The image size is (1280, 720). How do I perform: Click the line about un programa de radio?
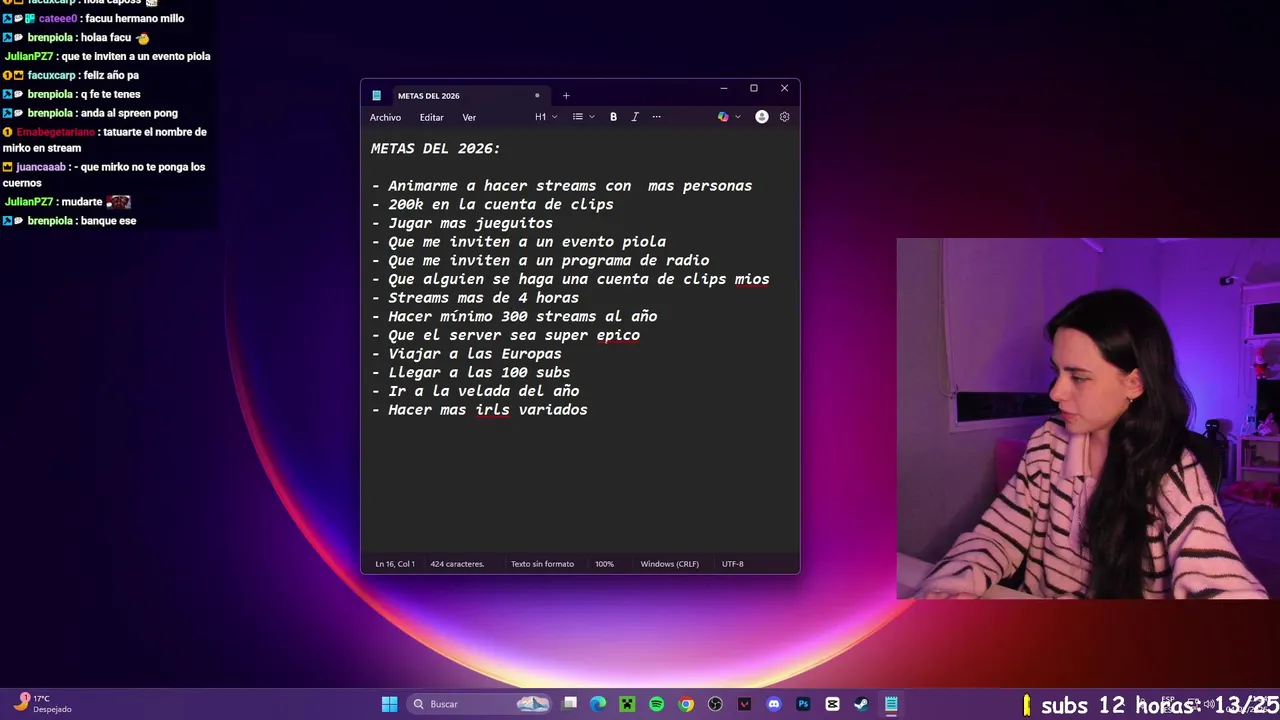[540, 261]
